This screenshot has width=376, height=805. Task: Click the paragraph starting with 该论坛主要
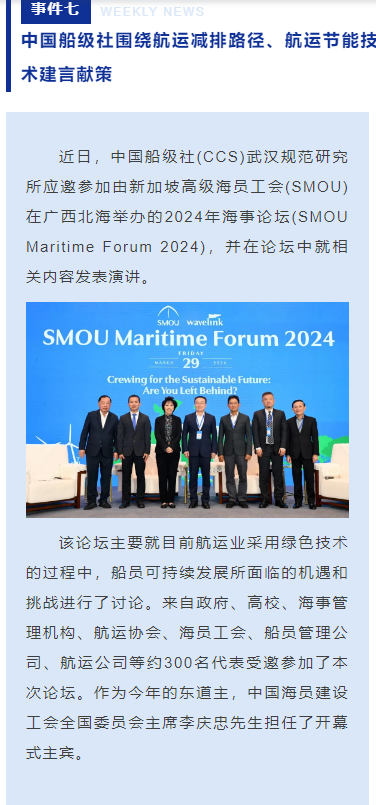[187, 648]
